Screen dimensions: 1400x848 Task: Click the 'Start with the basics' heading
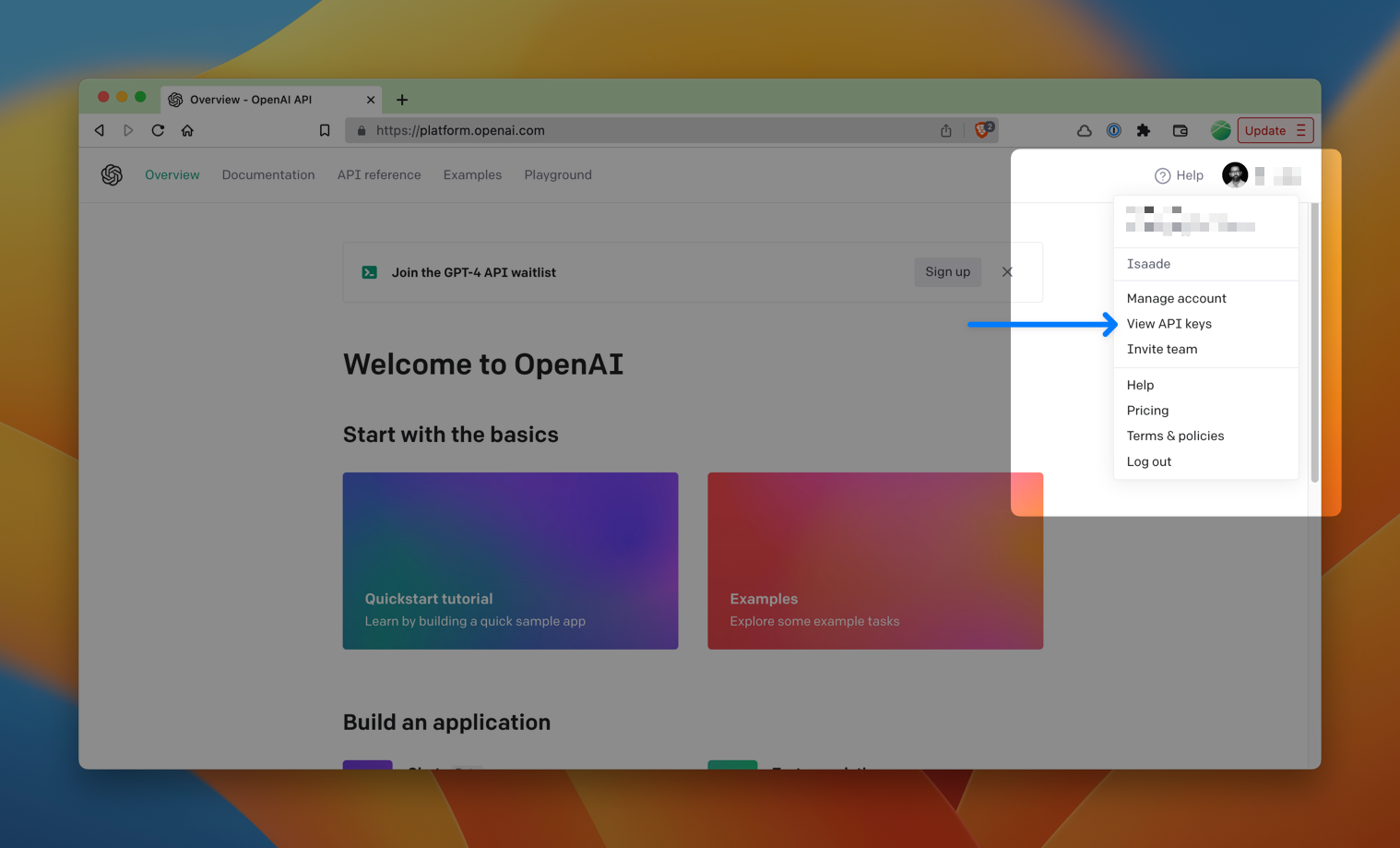(x=451, y=435)
